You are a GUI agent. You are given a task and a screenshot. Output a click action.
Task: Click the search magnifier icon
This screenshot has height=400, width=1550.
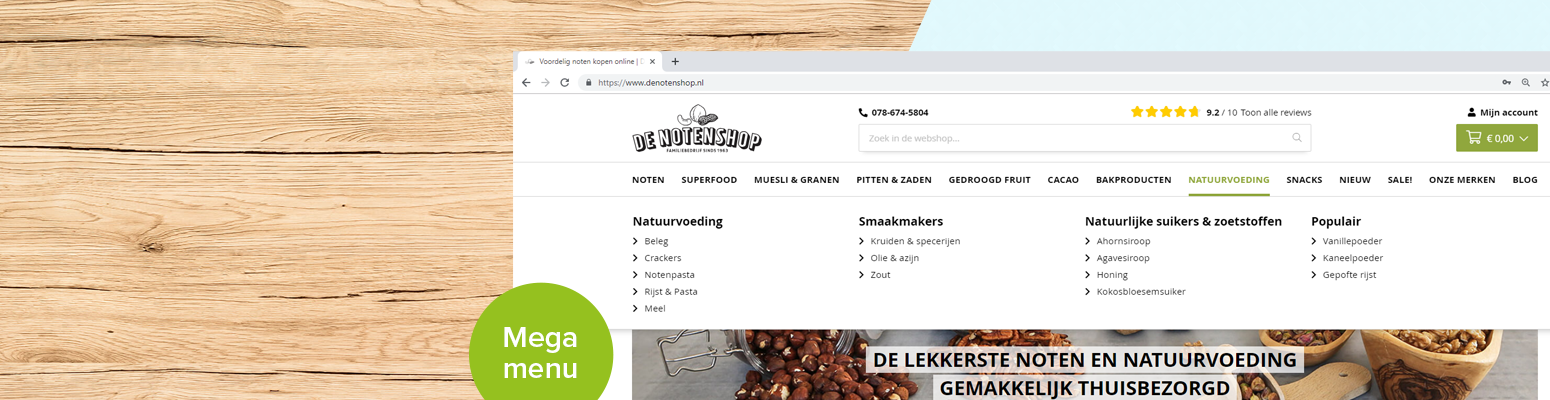(x=1297, y=138)
